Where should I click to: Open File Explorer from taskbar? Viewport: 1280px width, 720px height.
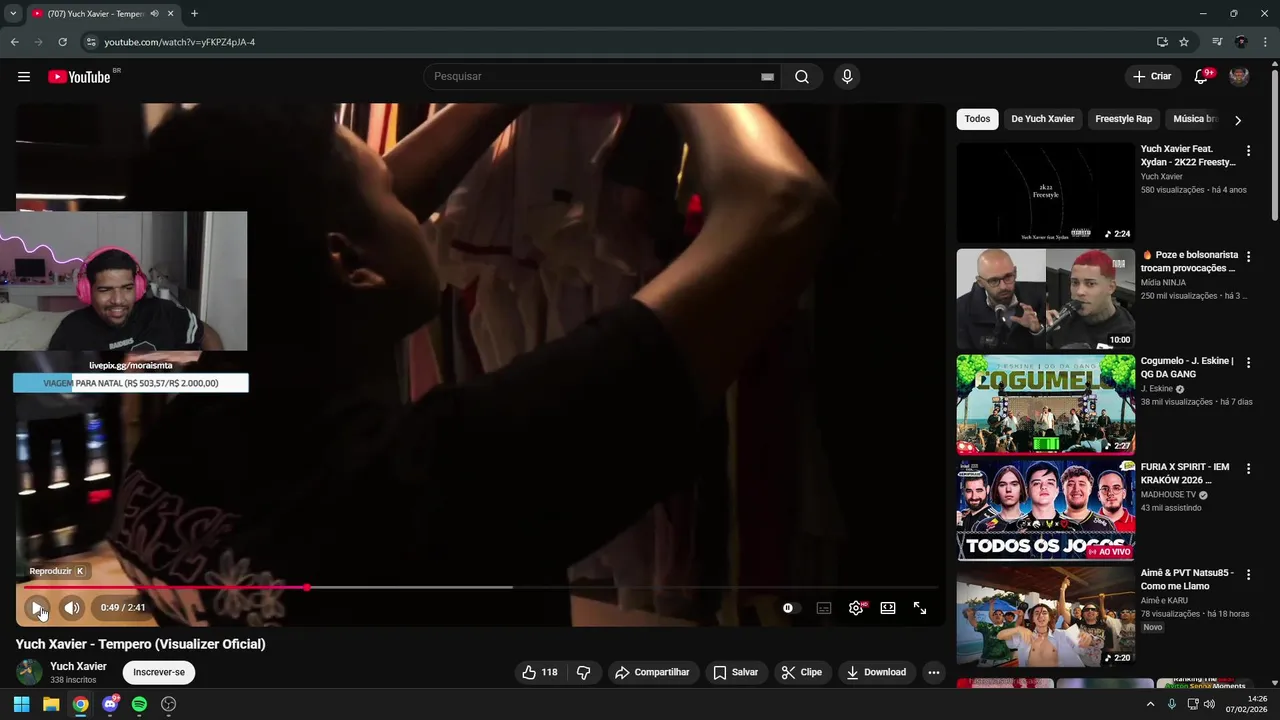tap(51, 704)
